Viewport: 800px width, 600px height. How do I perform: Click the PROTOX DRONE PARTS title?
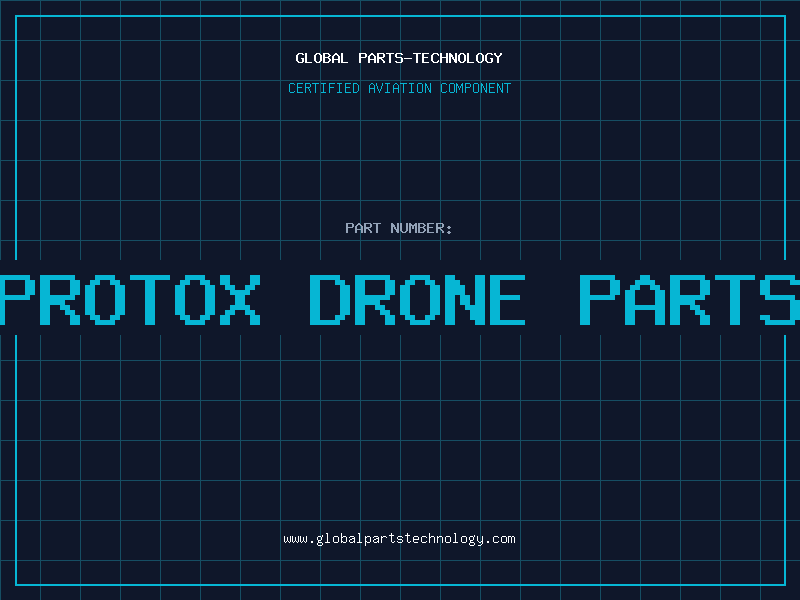click(400, 299)
